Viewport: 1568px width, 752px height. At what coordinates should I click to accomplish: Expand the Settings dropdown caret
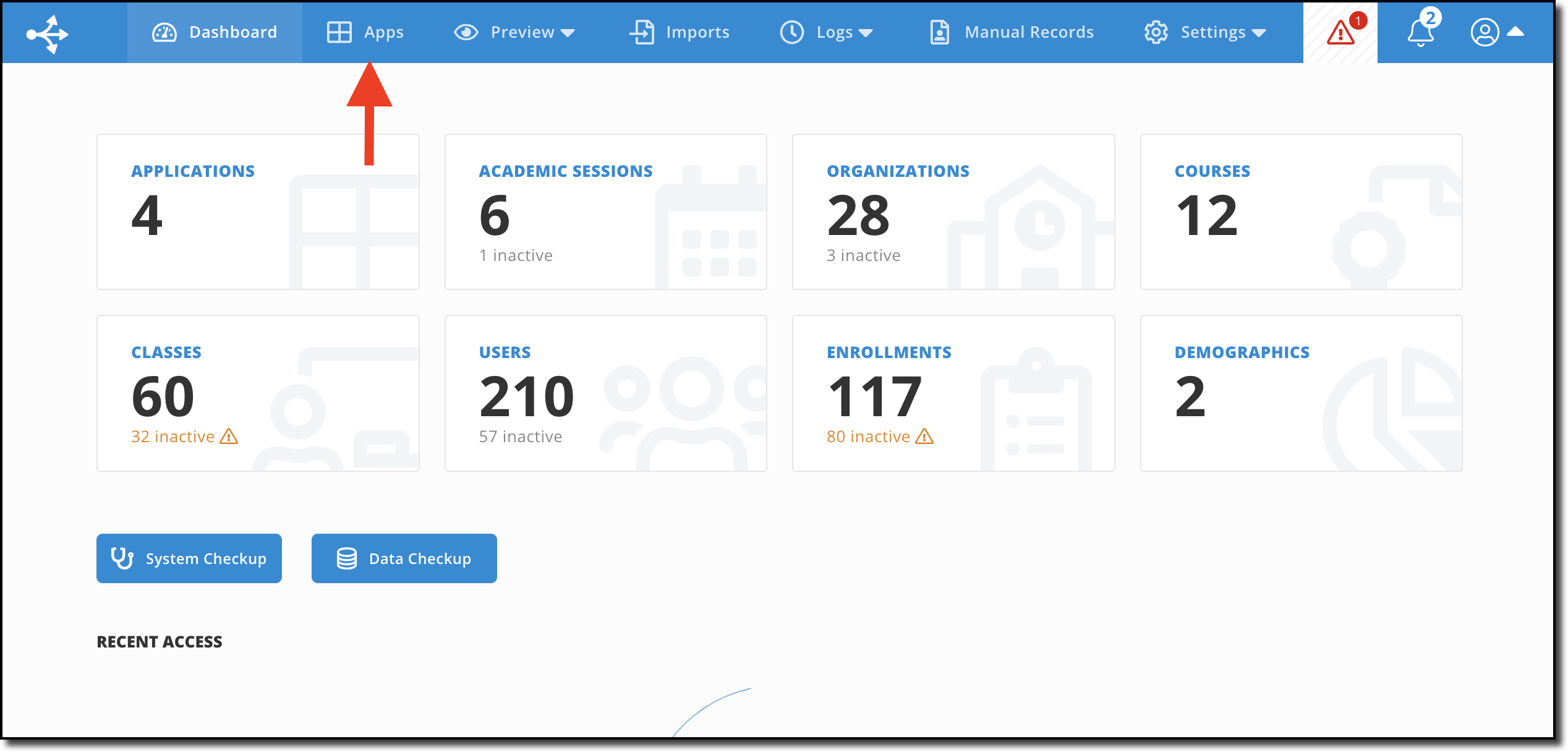pos(1259,33)
